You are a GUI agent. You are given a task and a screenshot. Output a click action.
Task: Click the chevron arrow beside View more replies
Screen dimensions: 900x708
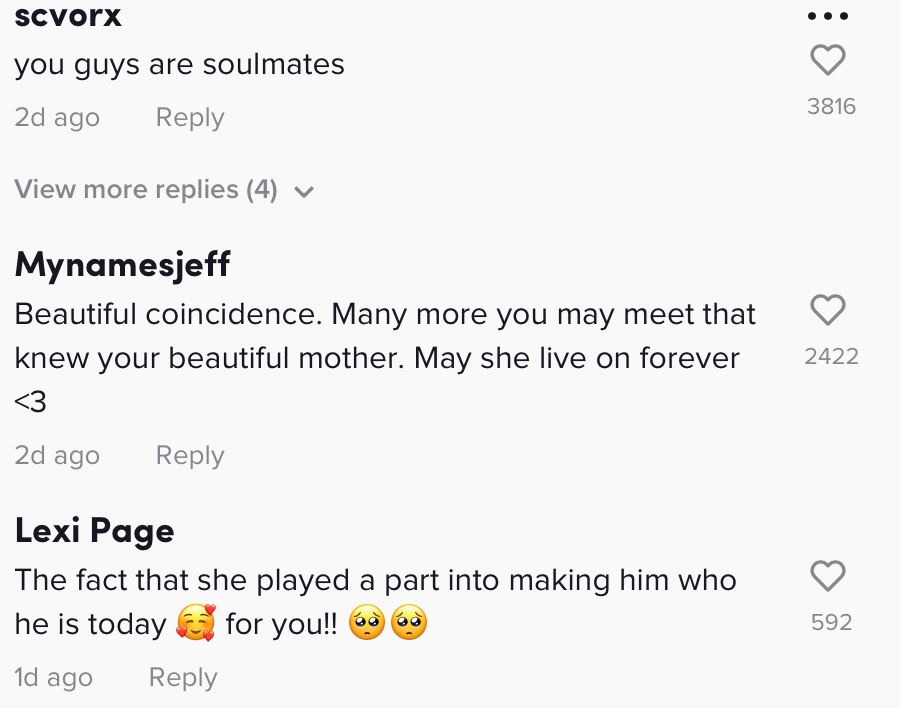(x=305, y=192)
